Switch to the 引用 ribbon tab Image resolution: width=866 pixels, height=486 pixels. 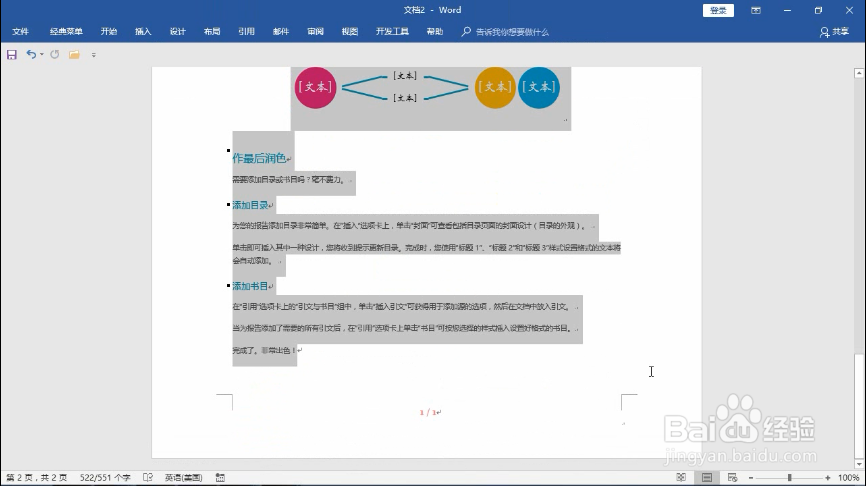(x=246, y=31)
